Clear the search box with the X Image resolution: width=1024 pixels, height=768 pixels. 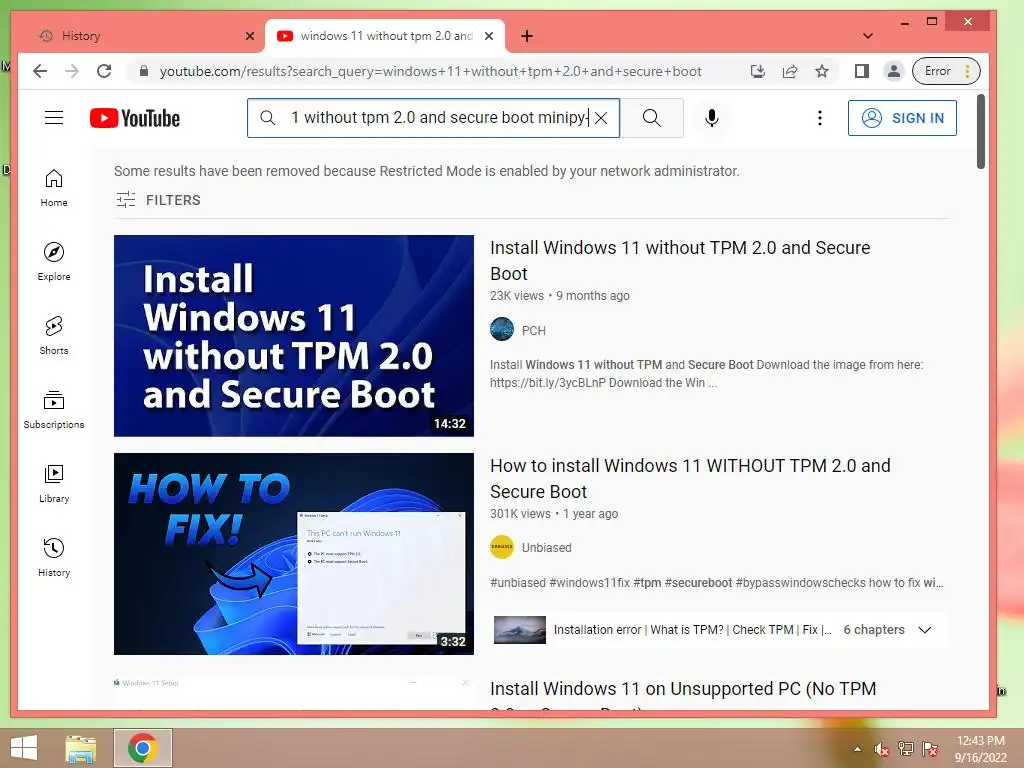click(601, 118)
